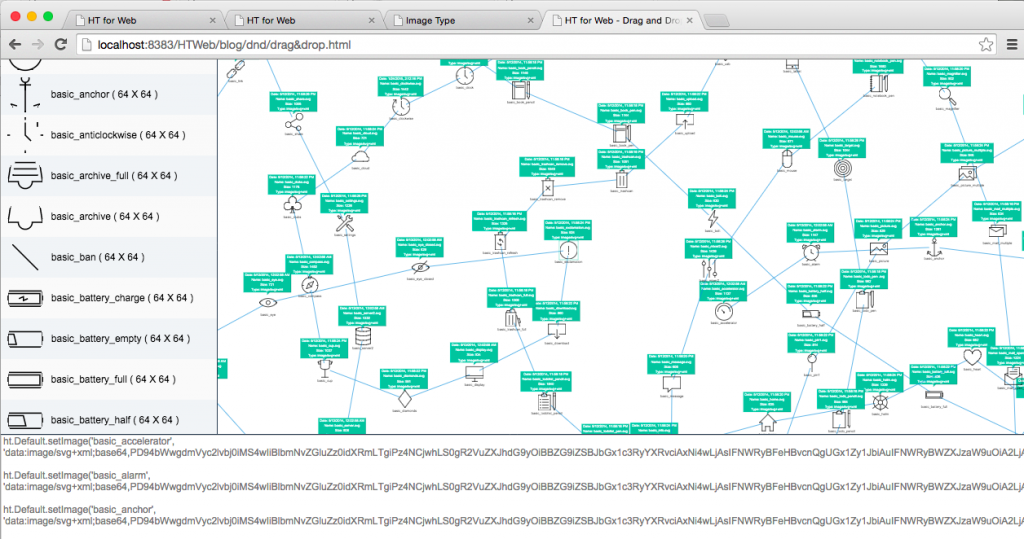Select the diamond shape node
The height and width of the screenshot is (539, 1024).
[402, 397]
